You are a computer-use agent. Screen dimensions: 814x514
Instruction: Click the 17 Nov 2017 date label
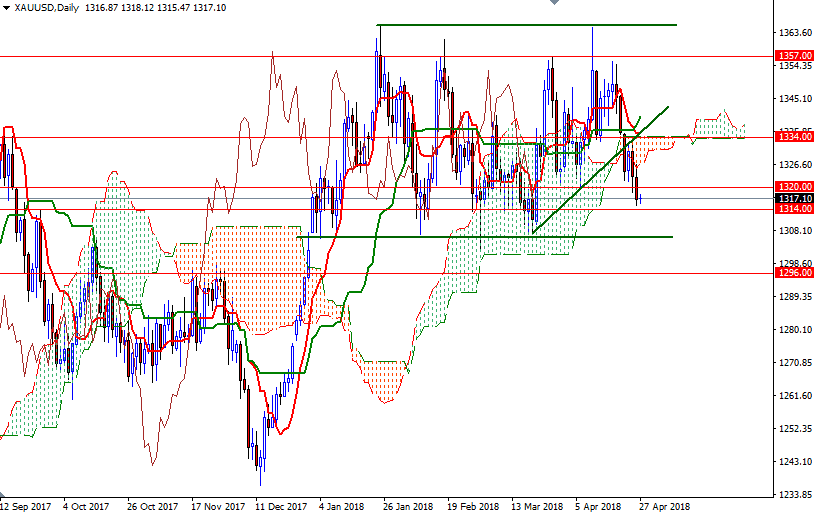point(218,506)
